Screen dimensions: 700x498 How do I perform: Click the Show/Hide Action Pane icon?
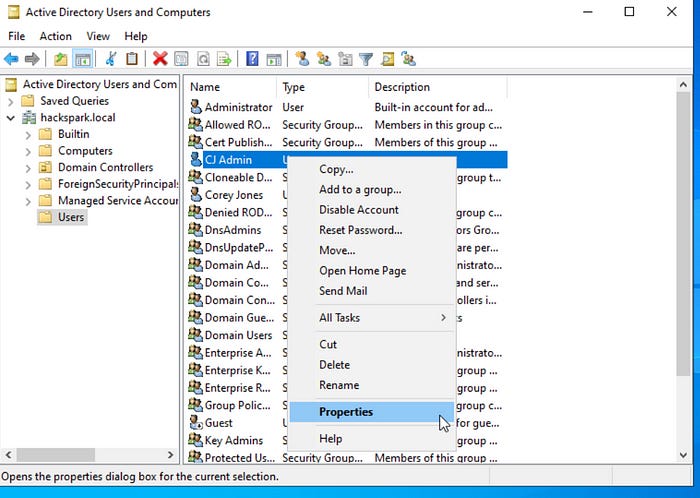click(x=274, y=59)
